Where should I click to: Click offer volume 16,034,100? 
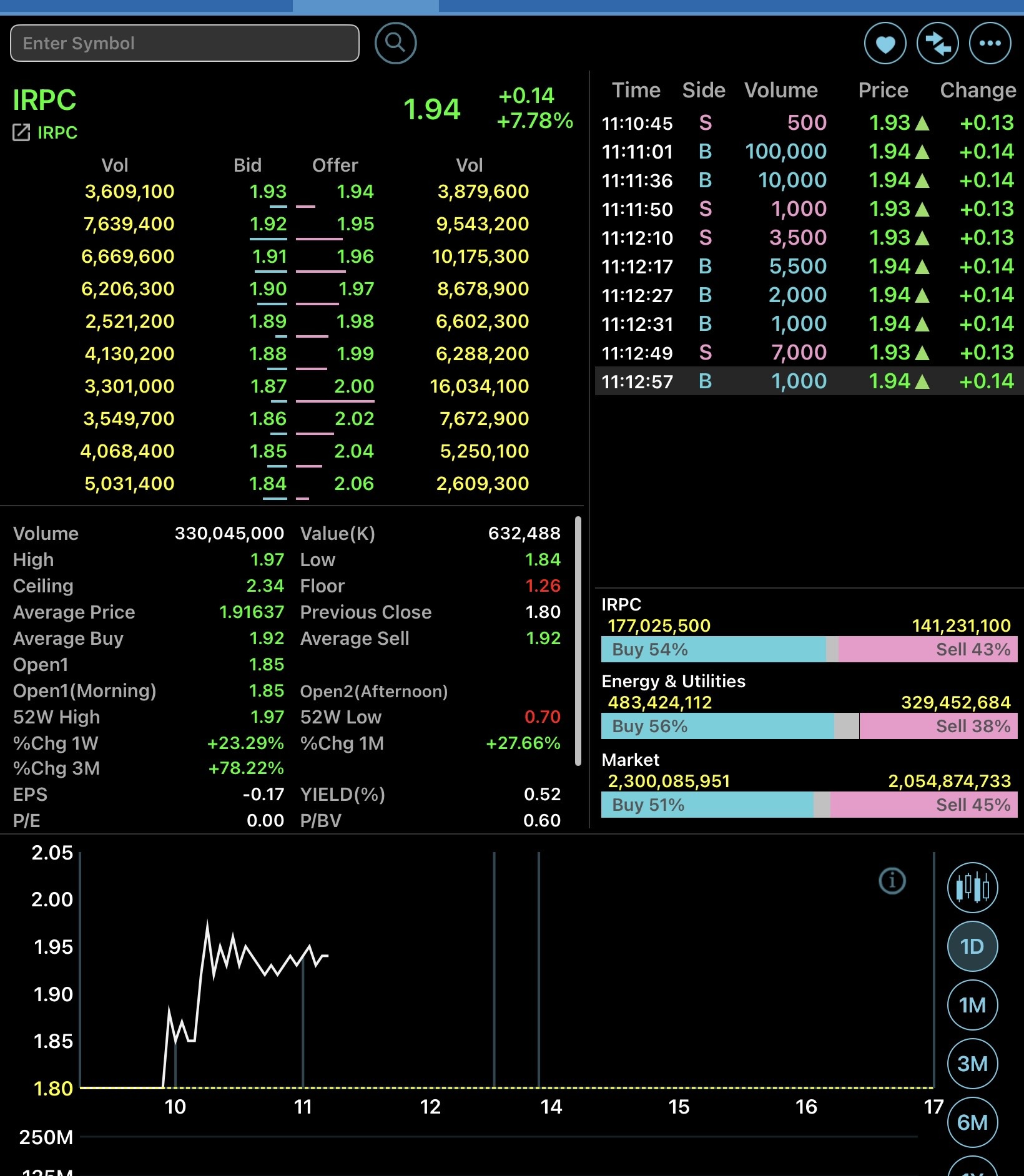[x=480, y=386]
